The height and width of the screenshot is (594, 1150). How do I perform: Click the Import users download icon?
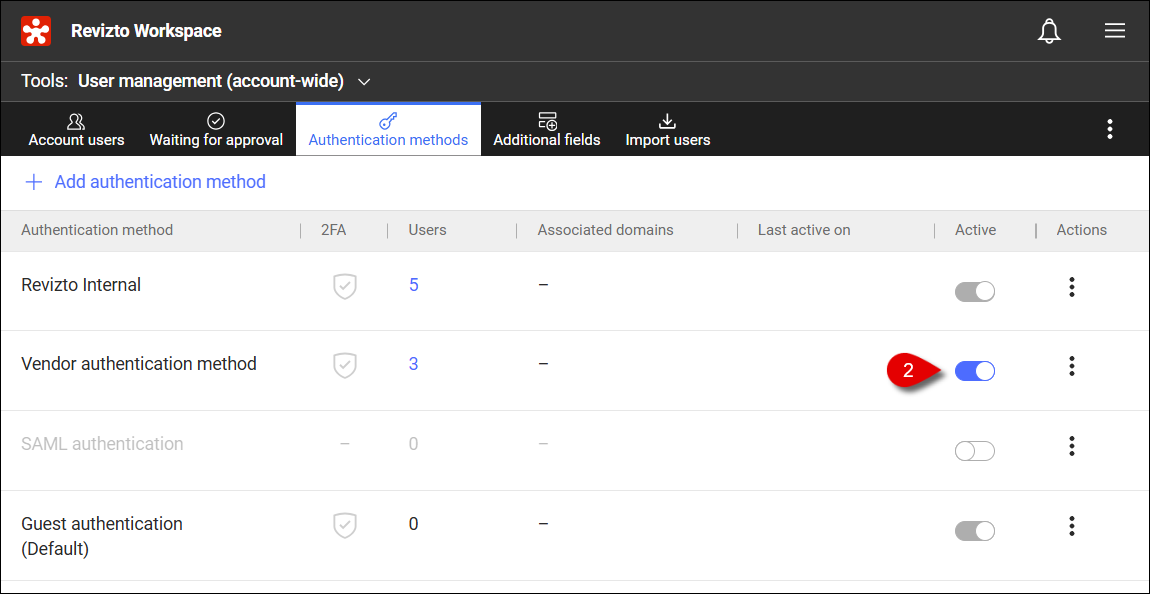[667, 120]
